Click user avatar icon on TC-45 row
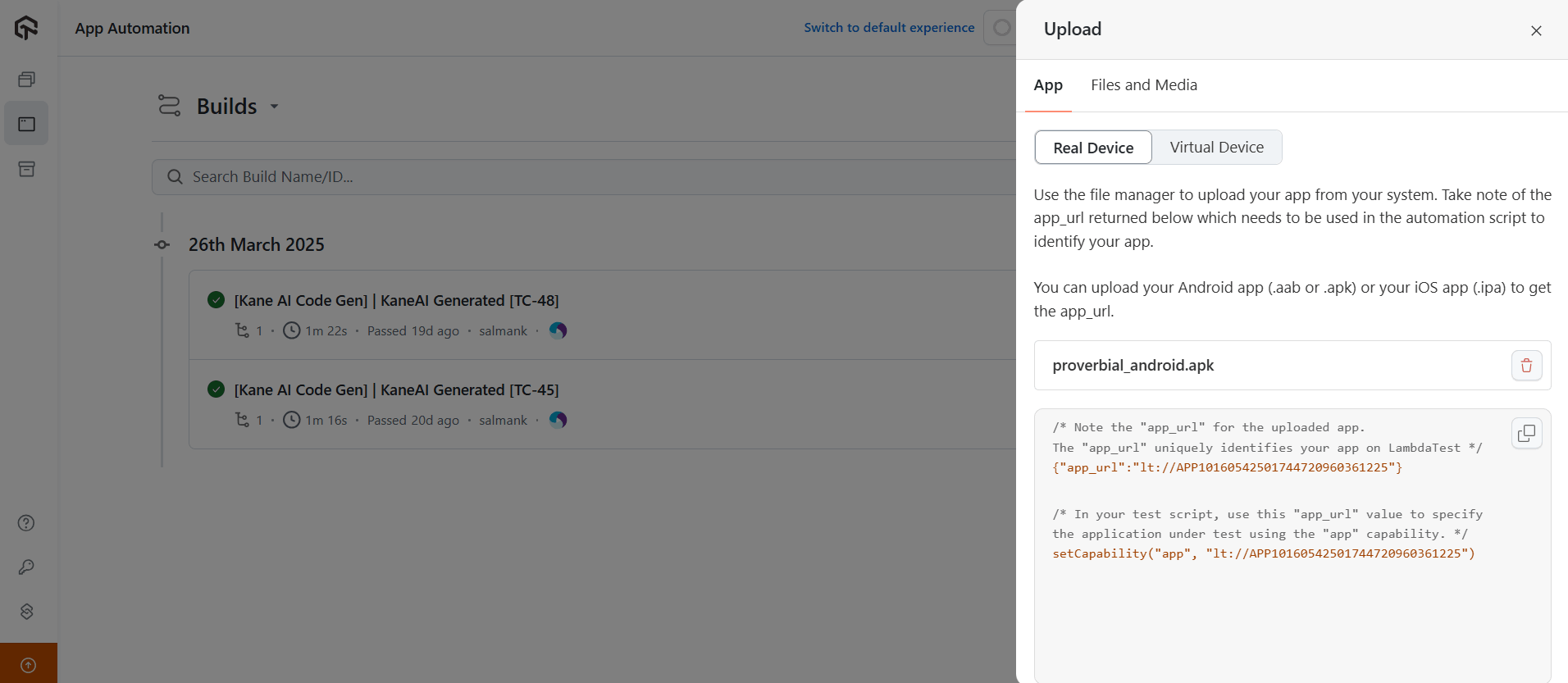Image resolution: width=1568 pixels, height=683 pixels. pyautogui.click(x=558, y=420)
